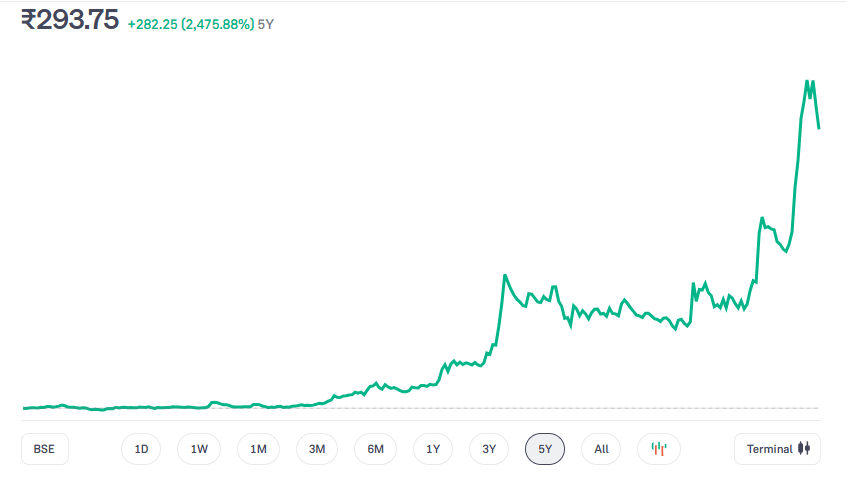Image resolution: width=846 pixels, height=483 pixels.
Task: Select the 1W time range
Action: 199,449
